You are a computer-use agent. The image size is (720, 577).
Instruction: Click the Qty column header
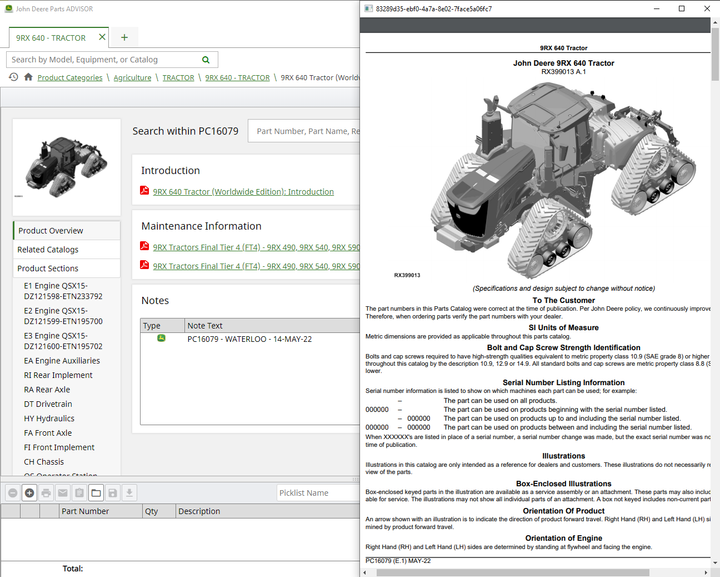pyautogui.click(x=159, y=511)
